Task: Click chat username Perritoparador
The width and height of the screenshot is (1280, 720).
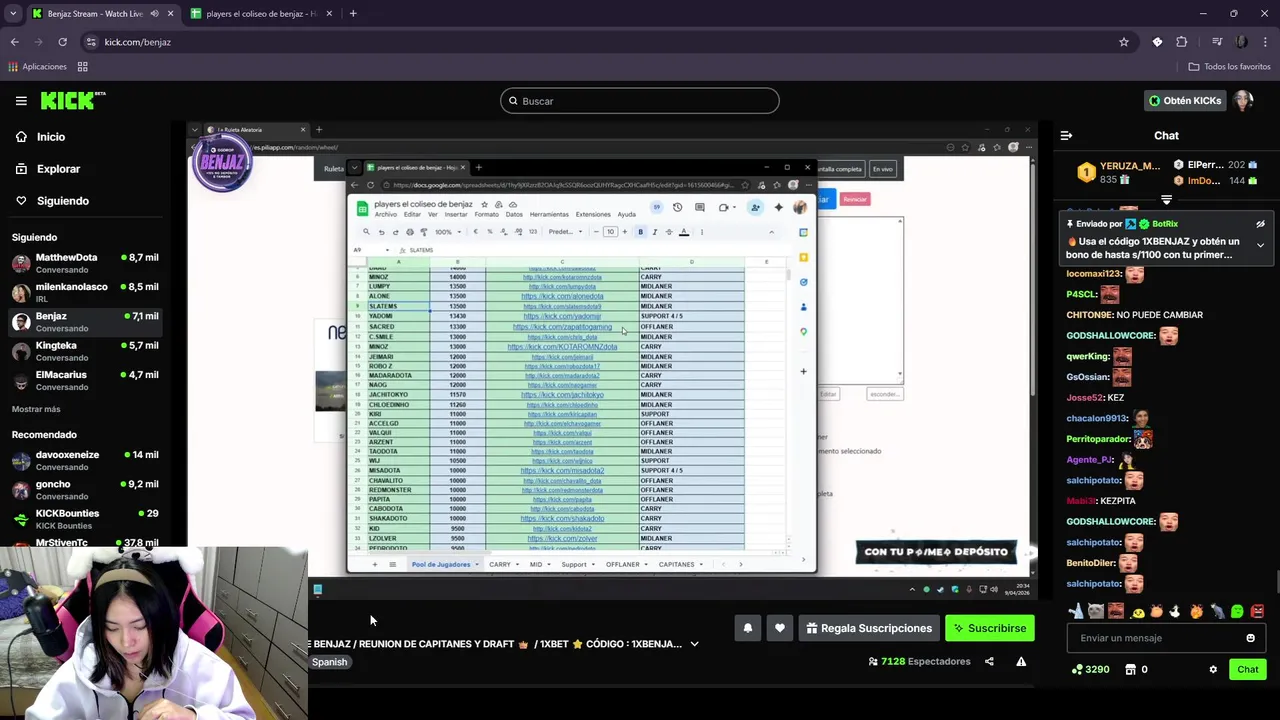Action: pyautogui.click(x=1098, y=439)
